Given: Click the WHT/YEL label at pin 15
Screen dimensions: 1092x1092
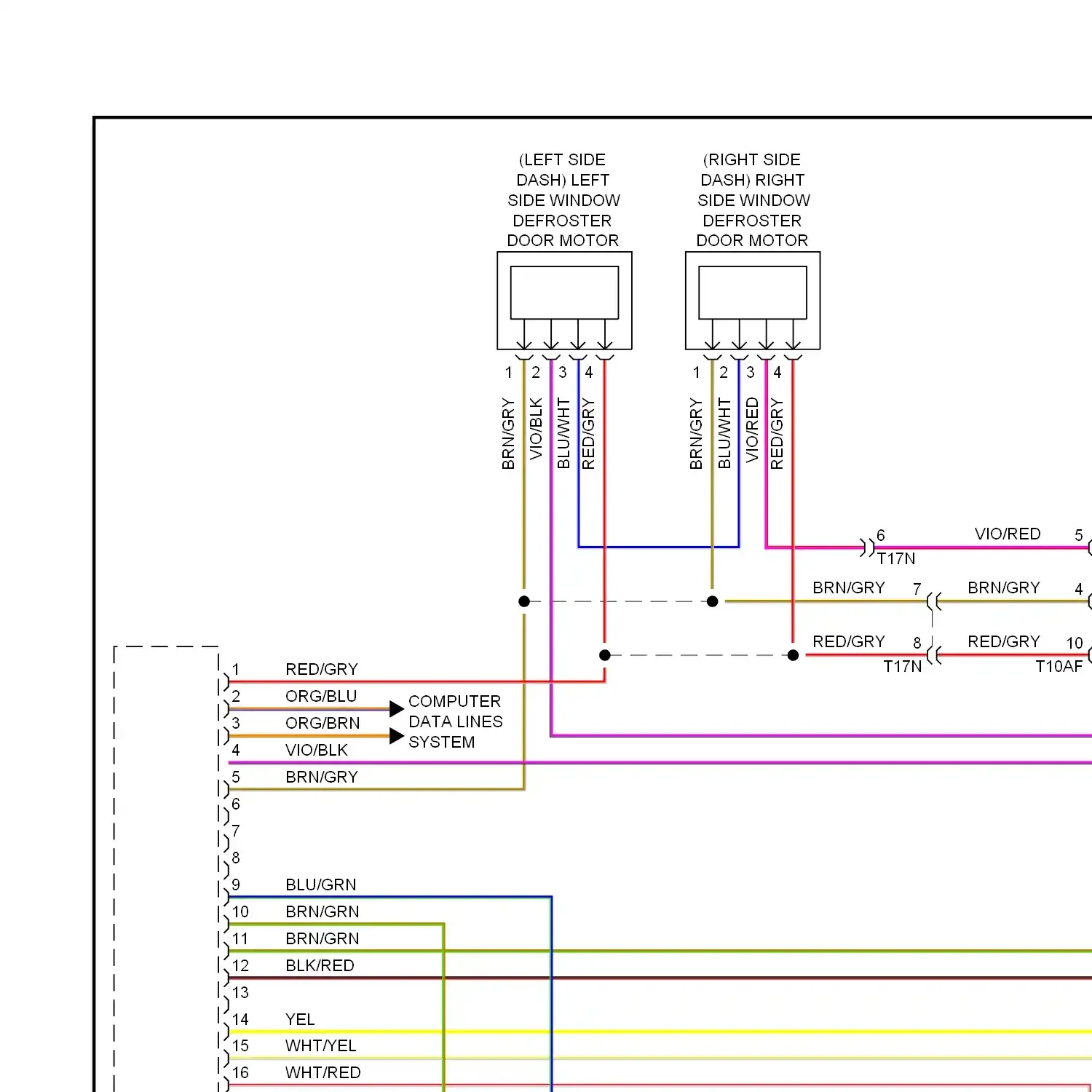Looking at the screenshot, I should point(321,1045).
